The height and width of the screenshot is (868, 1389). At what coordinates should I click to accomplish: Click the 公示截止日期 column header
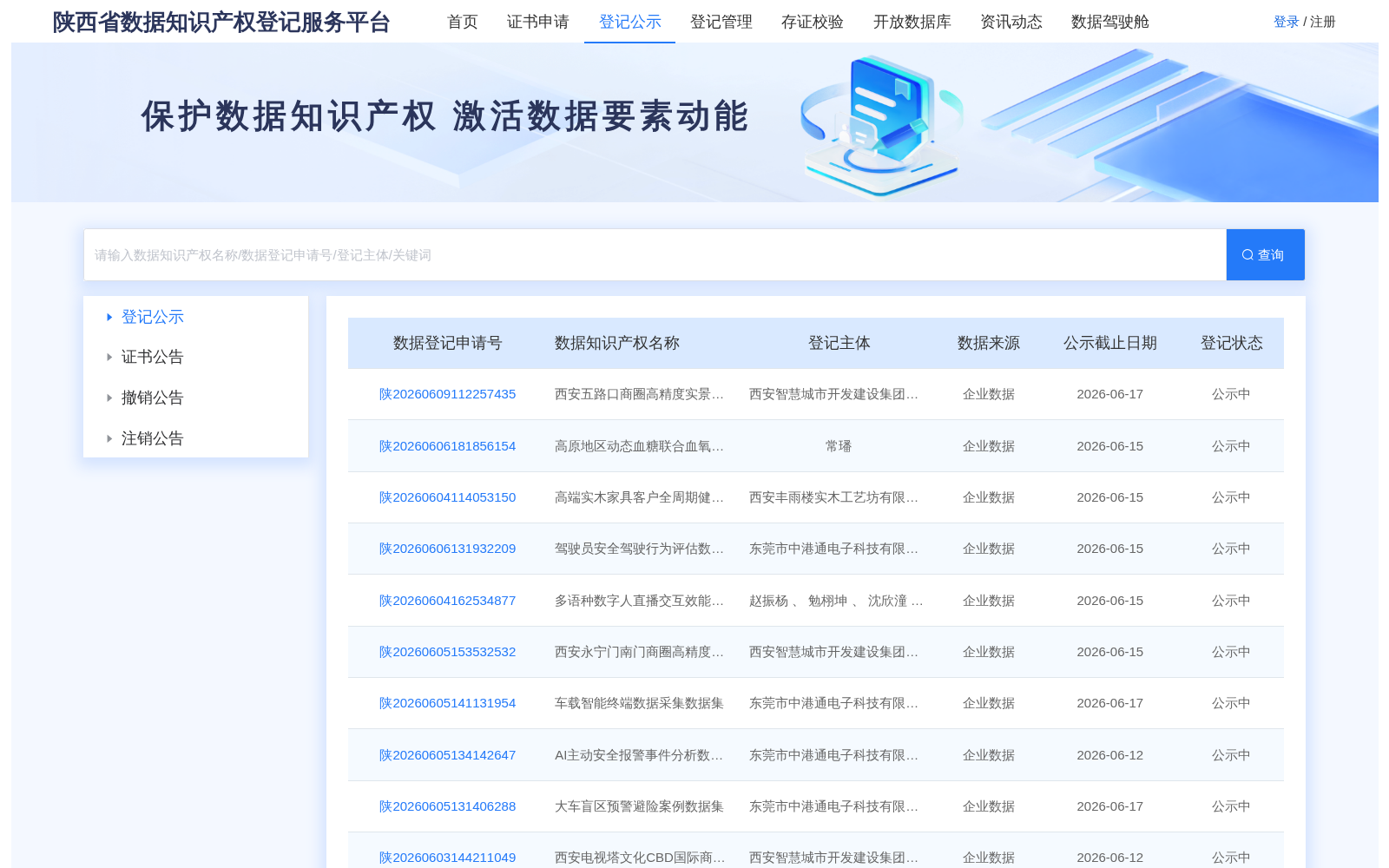1110,343
